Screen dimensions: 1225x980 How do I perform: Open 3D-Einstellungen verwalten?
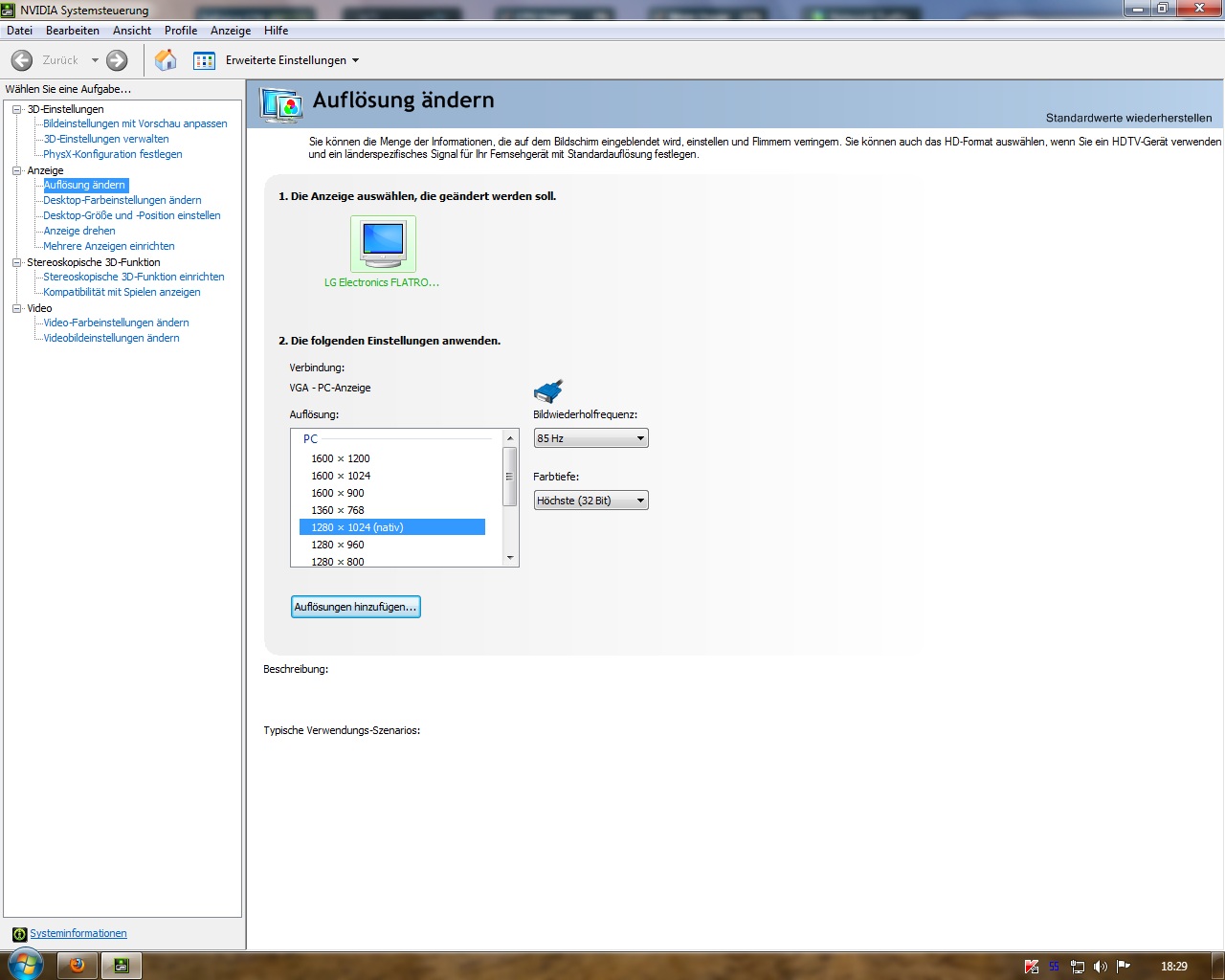point(106,139)
